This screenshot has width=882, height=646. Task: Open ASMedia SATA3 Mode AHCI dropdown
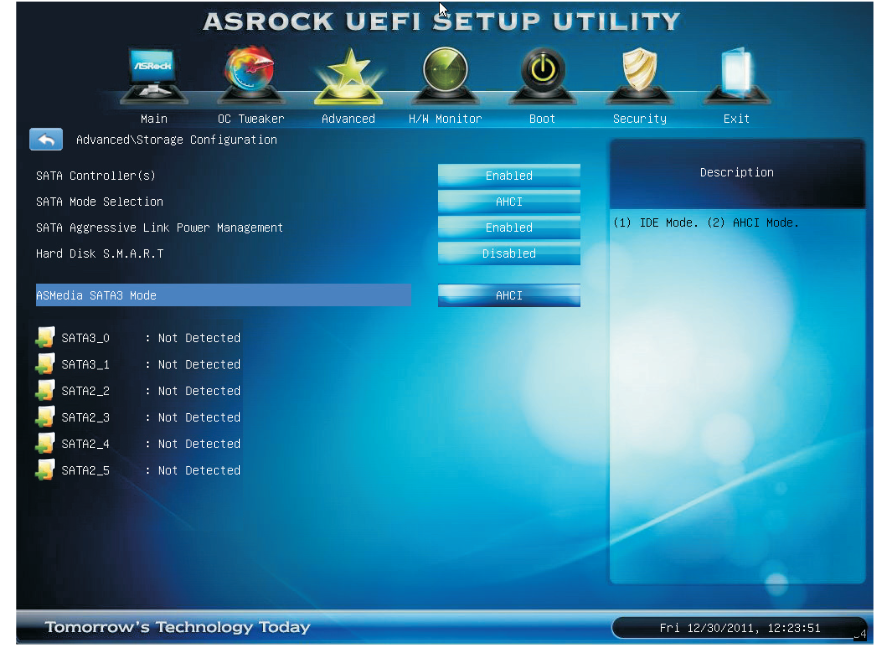click(509, 295)
